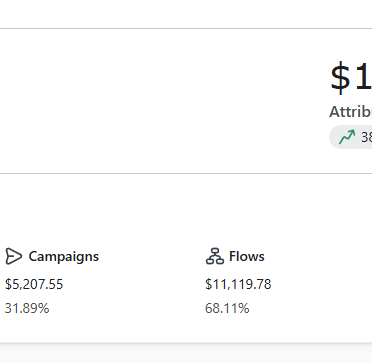Click the letter F in Flows
The image size is (372, 363).
pos(233,256)
